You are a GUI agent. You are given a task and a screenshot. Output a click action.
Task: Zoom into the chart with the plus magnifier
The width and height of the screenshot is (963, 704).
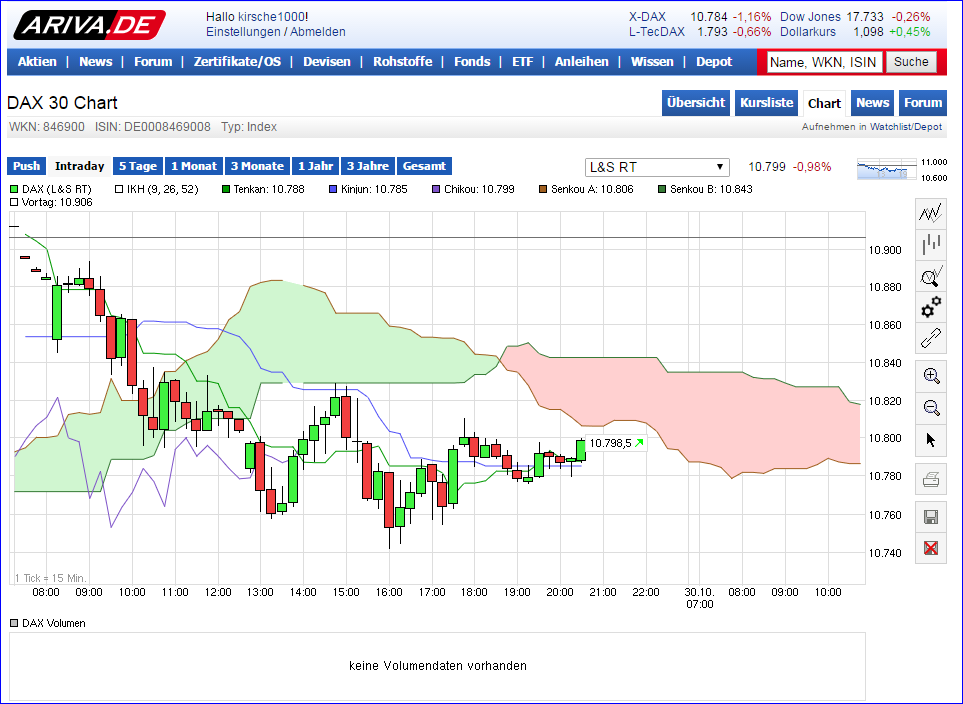pos(930,376)
